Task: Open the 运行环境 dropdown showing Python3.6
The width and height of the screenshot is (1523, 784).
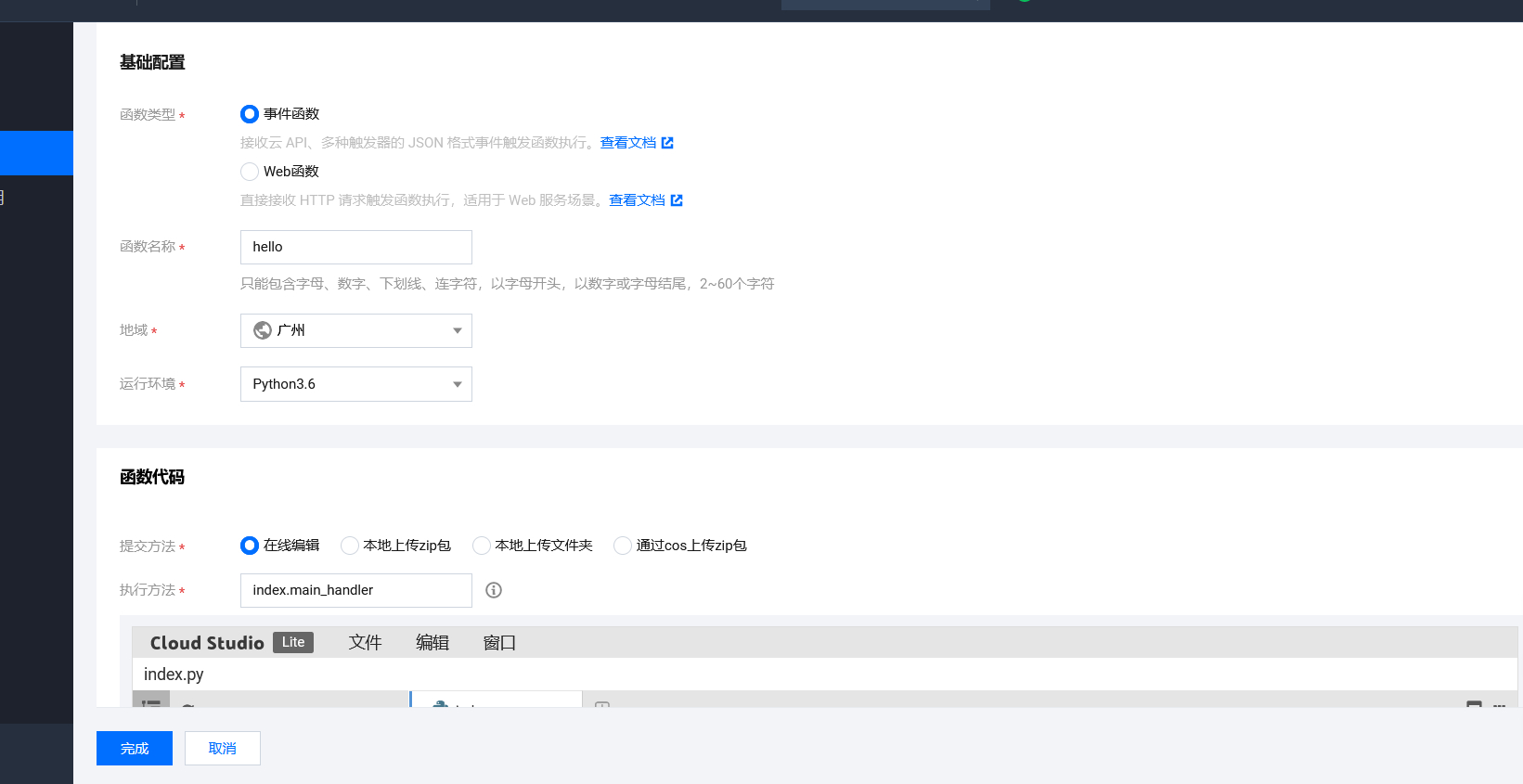Action: [x=356, y=384]
